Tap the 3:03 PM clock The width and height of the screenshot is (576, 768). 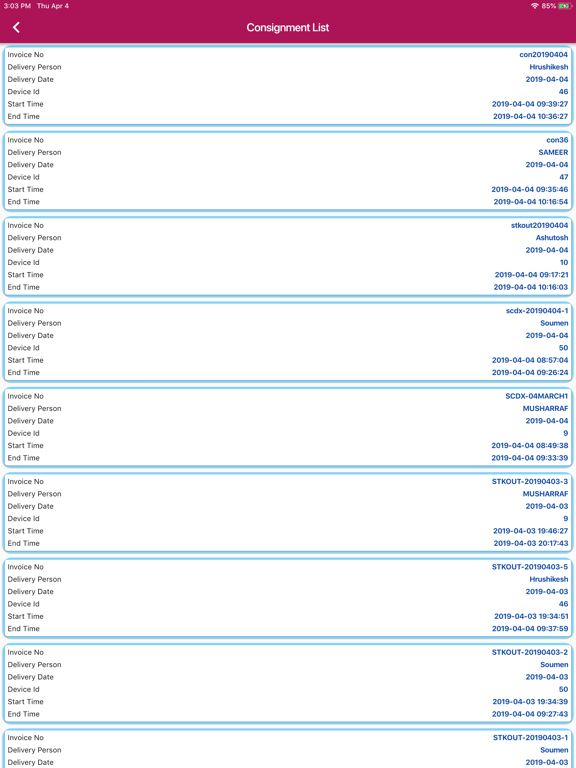17,6
